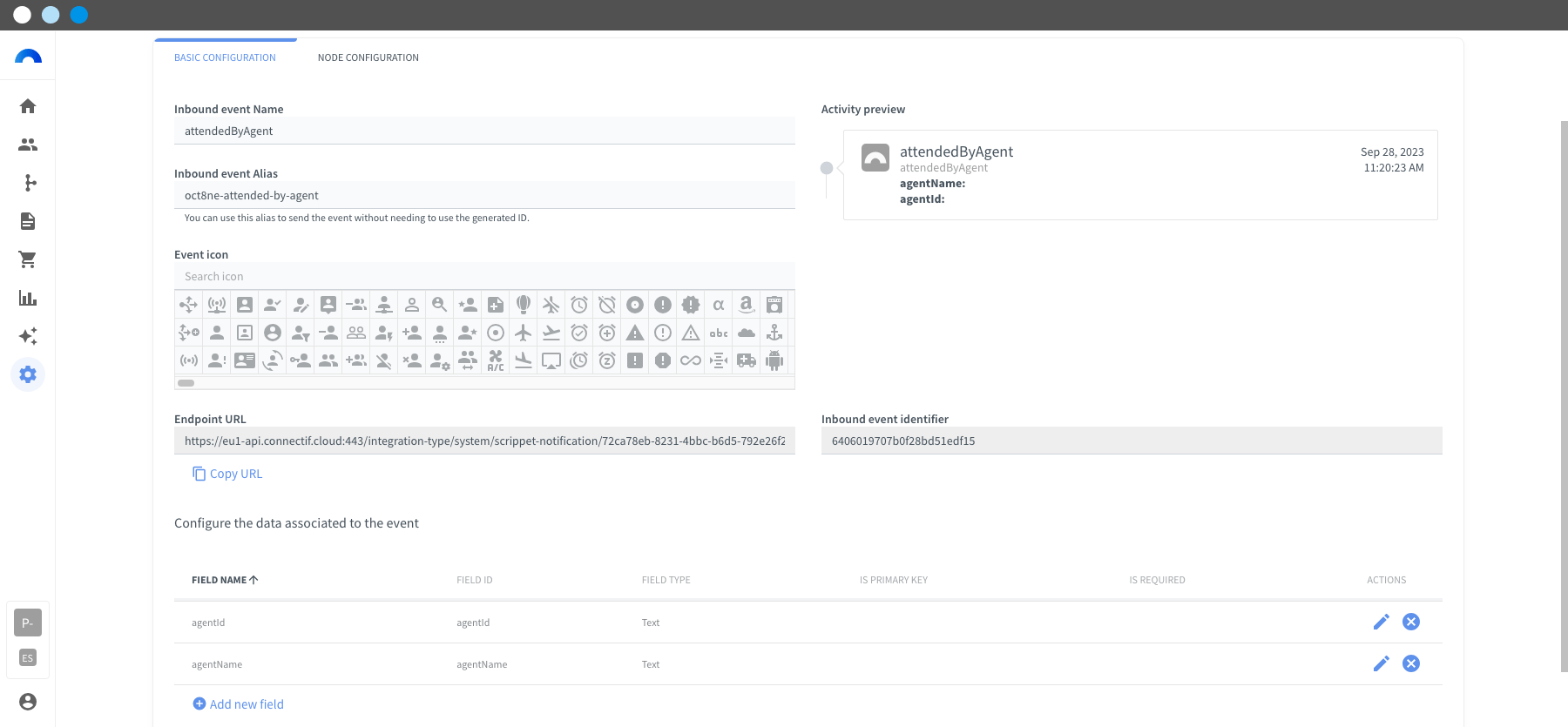Screen dimensions: 1568x727
Task: Click the Search icon input field
Action: 484,276
